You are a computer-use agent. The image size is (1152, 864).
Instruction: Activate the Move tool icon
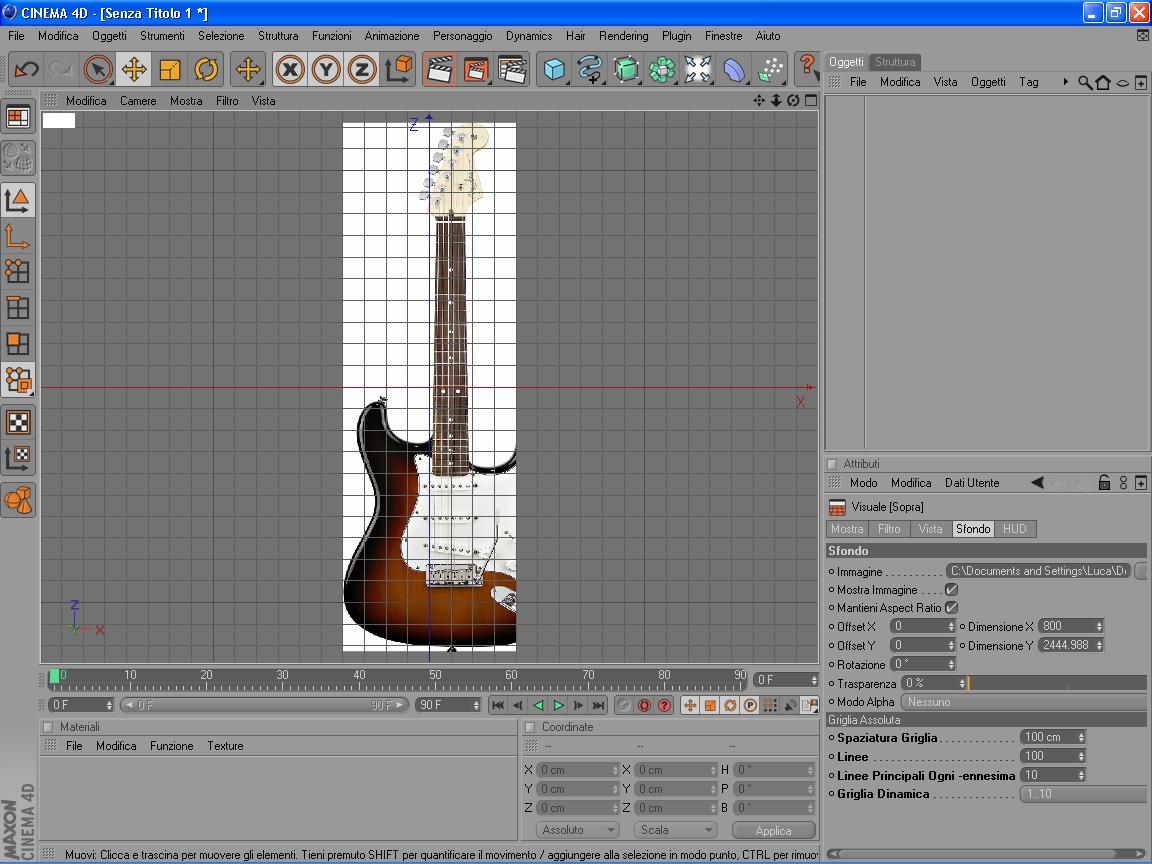tap(134, 70)
